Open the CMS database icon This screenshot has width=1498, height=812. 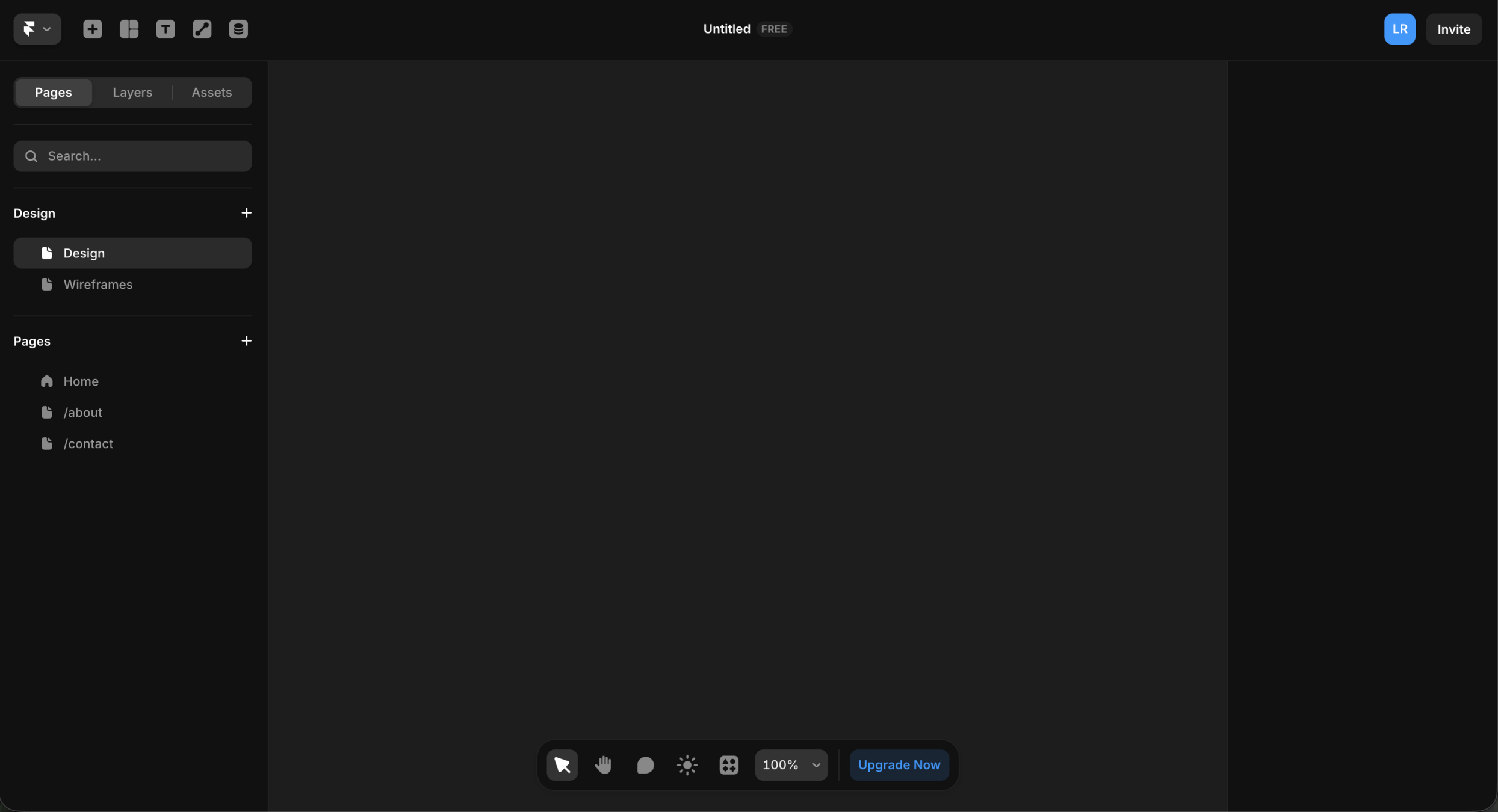(x=238, y=29)
